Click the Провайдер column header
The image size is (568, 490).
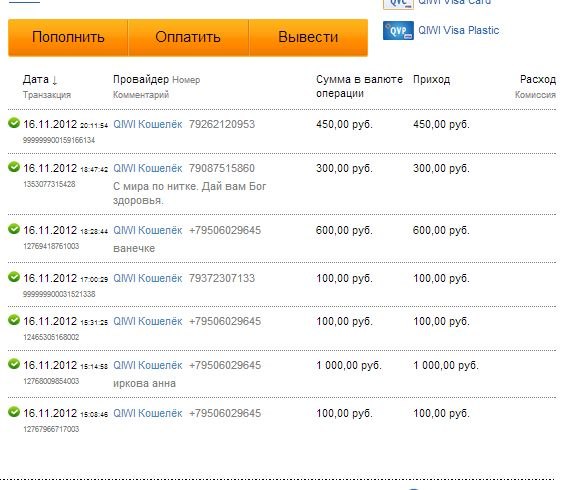(141, 79)
